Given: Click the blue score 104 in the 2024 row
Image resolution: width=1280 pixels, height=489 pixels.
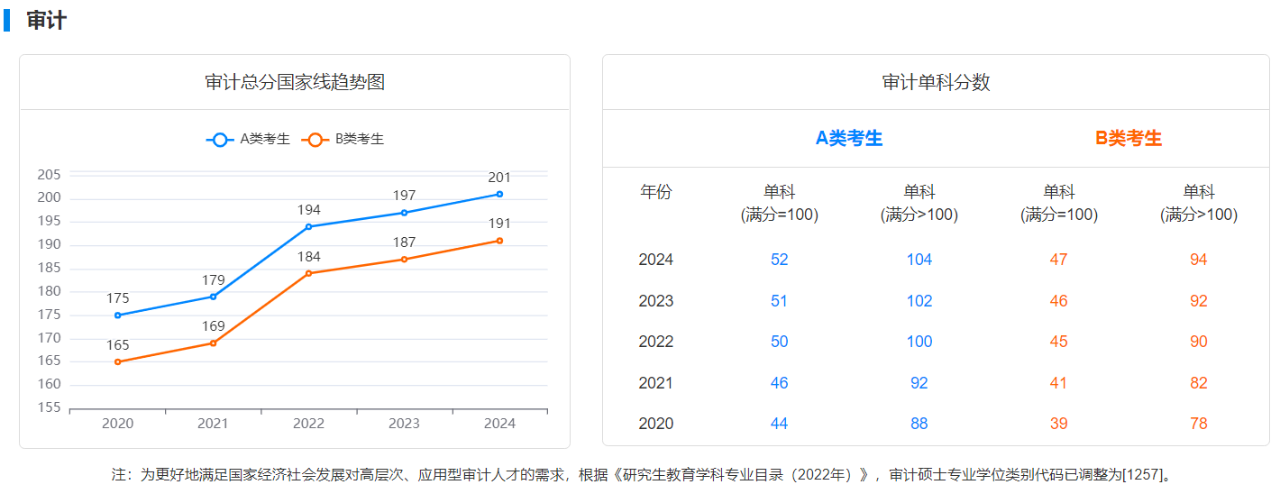Looking at the screenshot, I should click(918, 260).
